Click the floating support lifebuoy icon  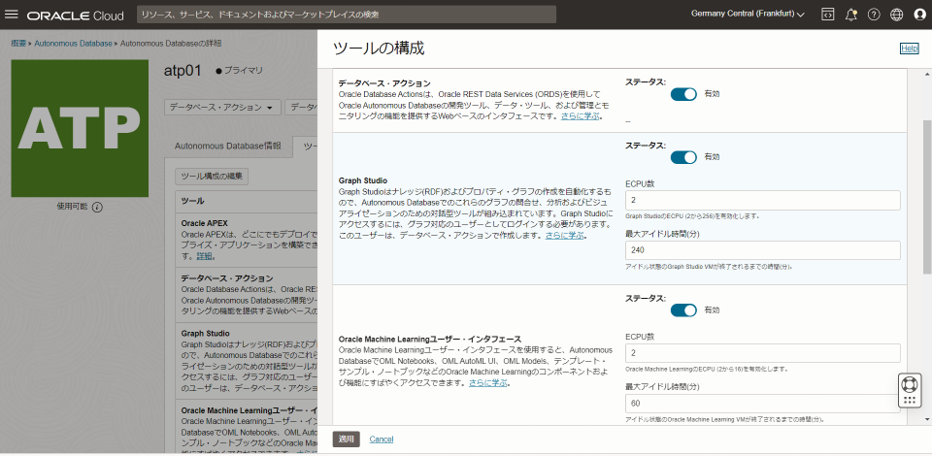coord(909,384)
